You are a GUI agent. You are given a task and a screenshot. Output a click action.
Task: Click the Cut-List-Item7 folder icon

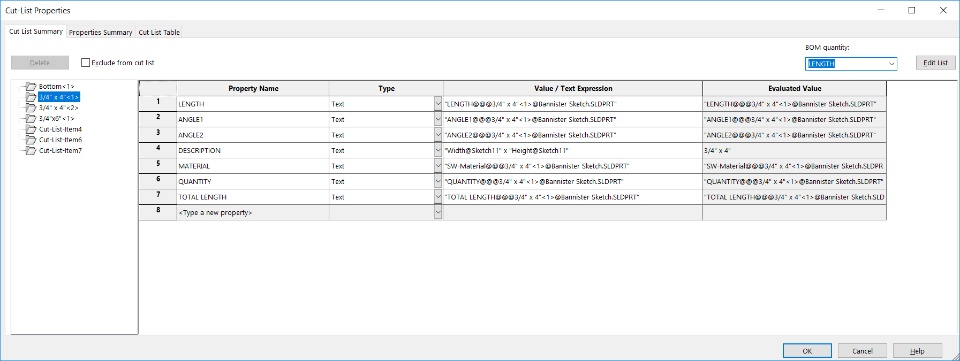point(31,150)
